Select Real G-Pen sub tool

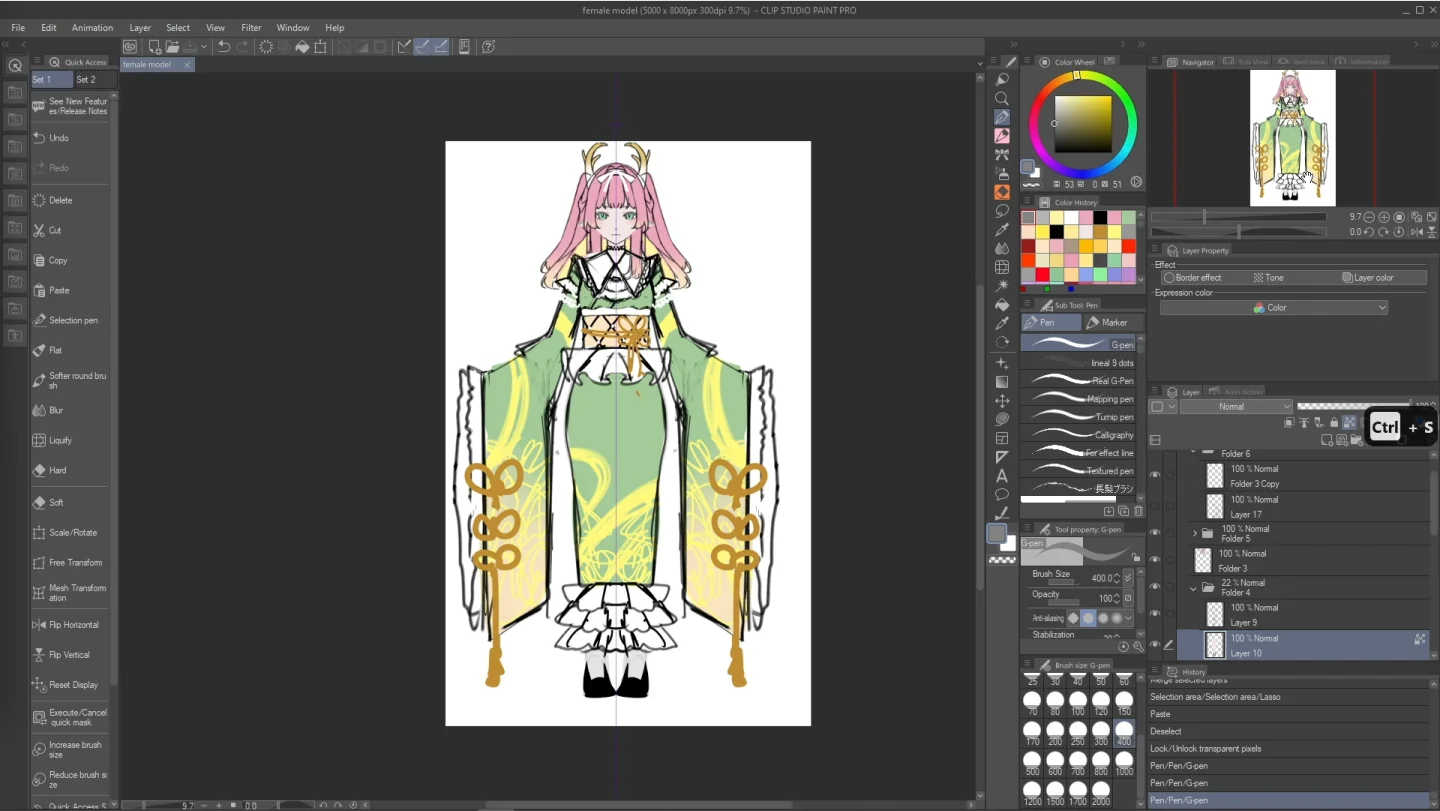(x=1078, y=381)
